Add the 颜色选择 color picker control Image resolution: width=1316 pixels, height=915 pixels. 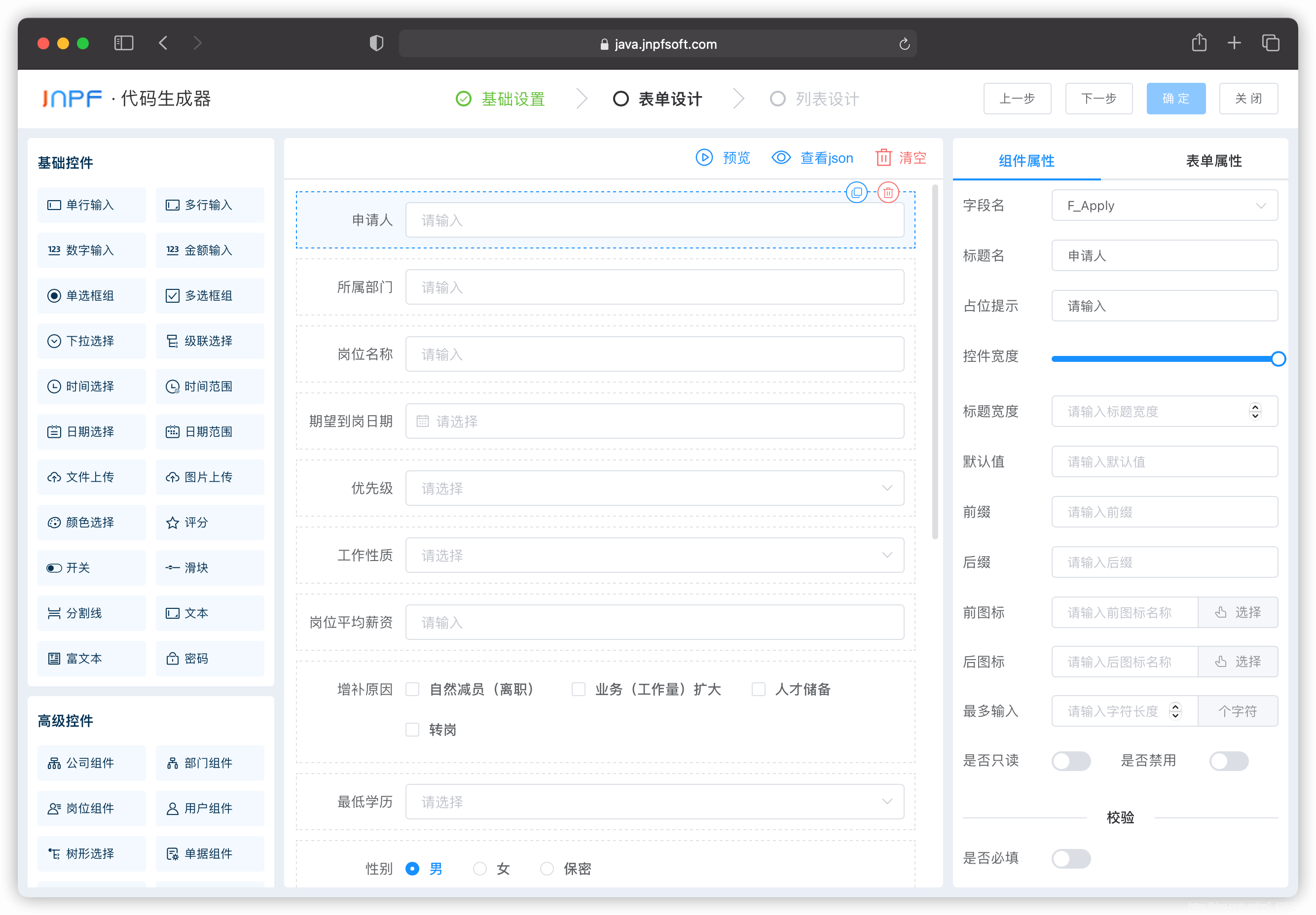92,522
